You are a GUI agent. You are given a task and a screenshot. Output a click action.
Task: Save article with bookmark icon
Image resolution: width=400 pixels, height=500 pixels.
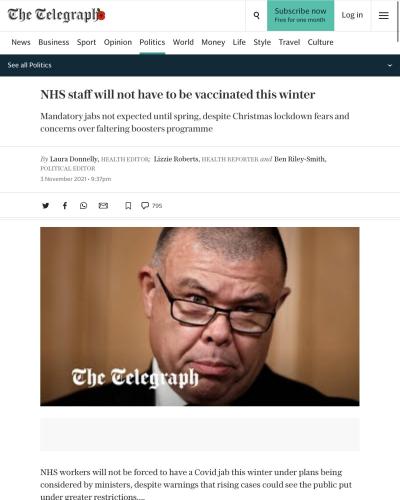pyautogui.click(x=128, y=206)
